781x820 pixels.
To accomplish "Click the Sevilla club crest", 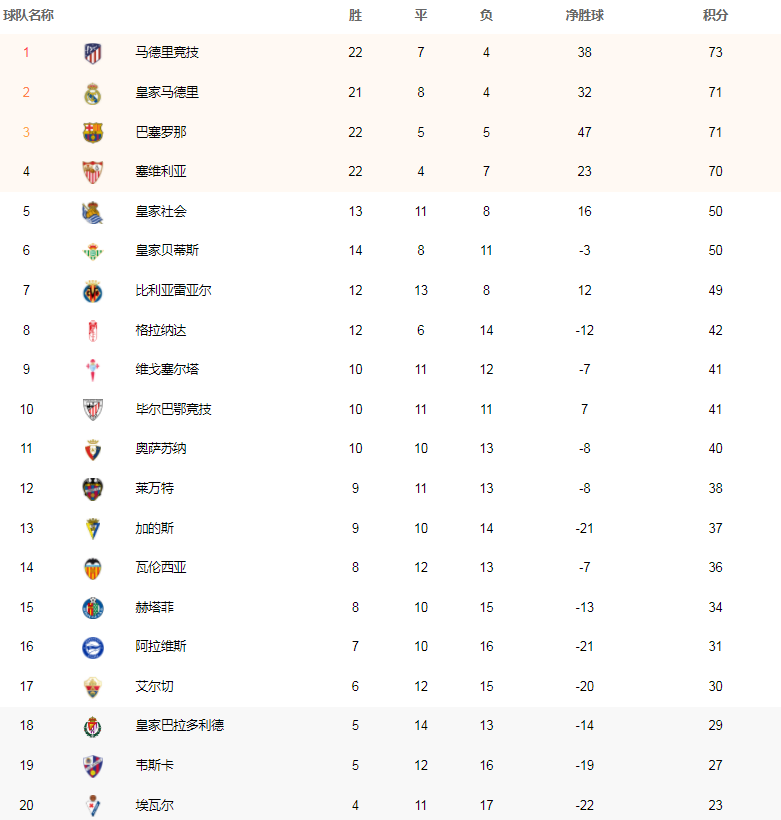I will click(93, 172).
